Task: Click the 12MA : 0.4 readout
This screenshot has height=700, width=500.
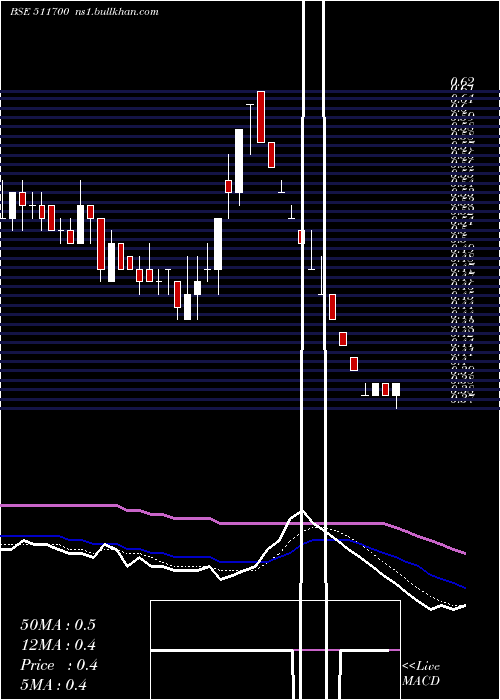Action: click(58, 645)
